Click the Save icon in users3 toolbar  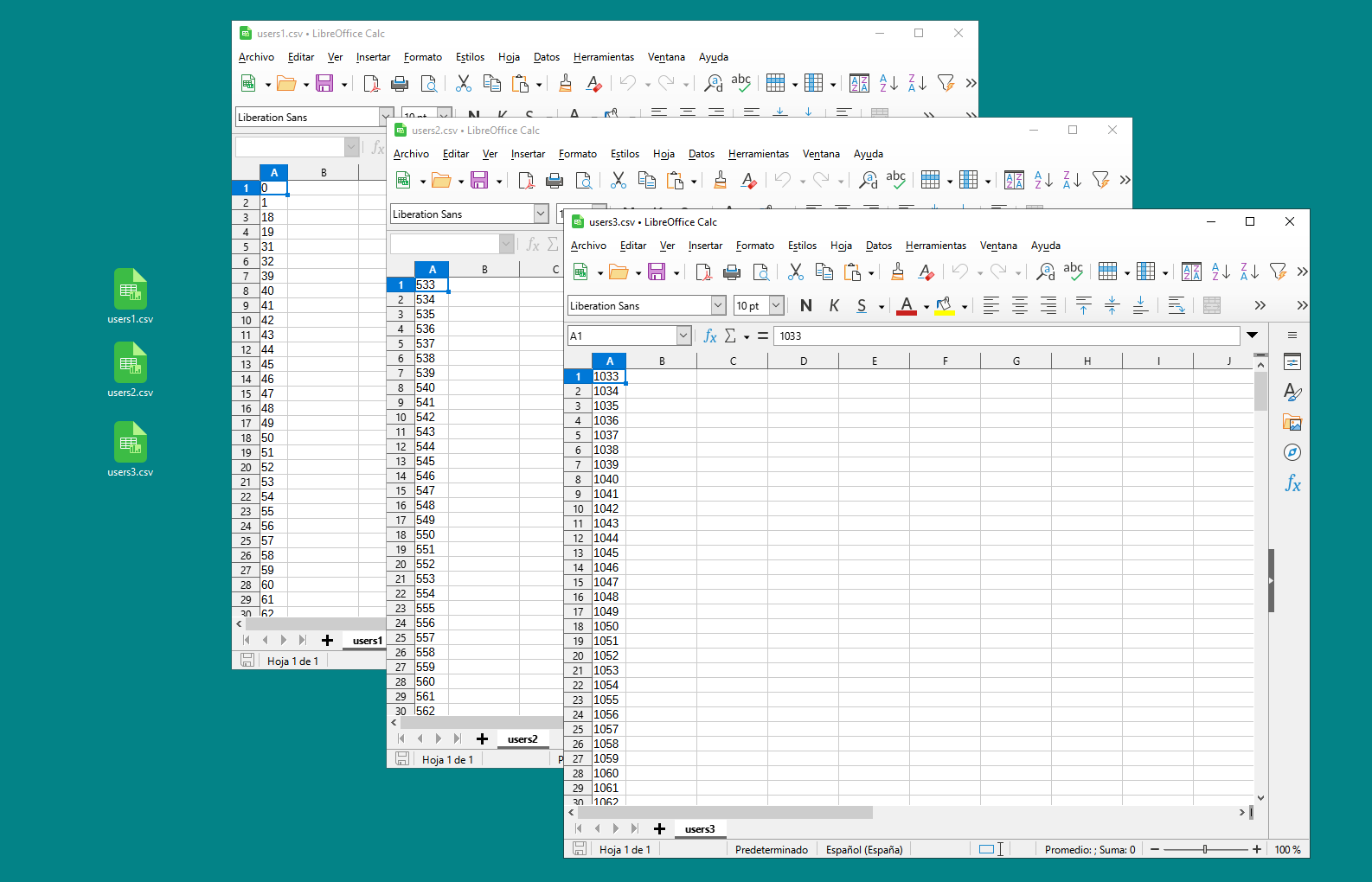[x=657, y=272]
